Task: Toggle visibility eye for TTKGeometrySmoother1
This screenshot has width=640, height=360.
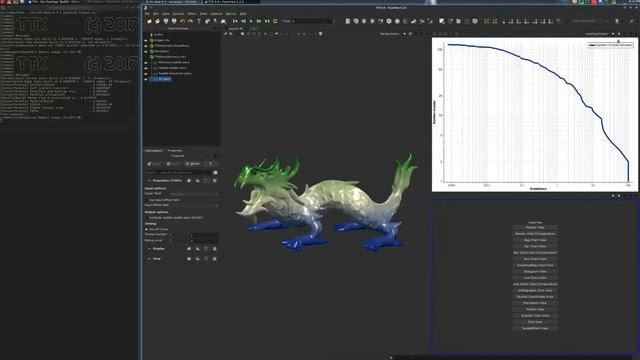Action: click(x=146, y=46)
